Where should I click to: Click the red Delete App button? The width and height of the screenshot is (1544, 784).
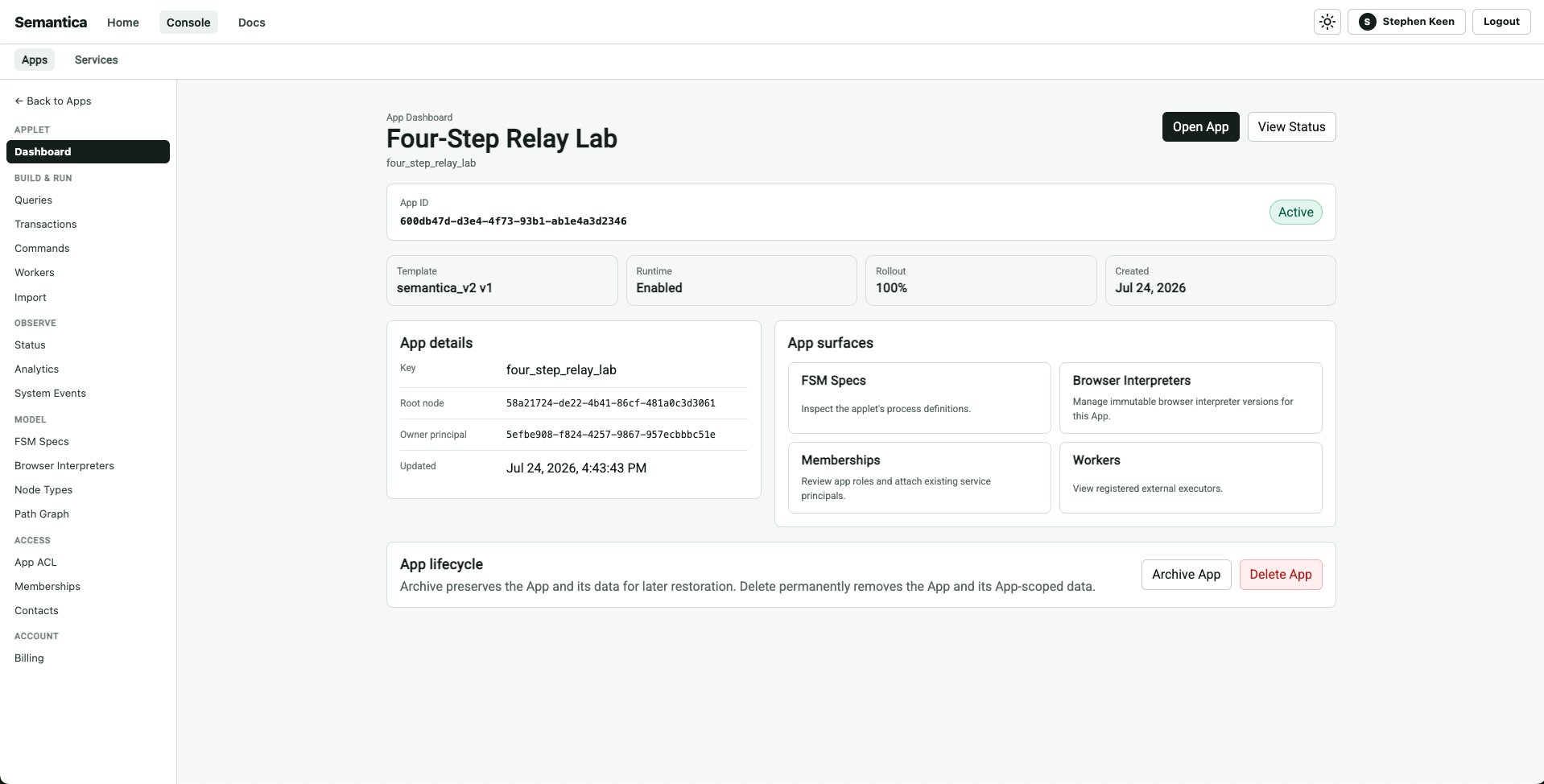click(1281, 574)
